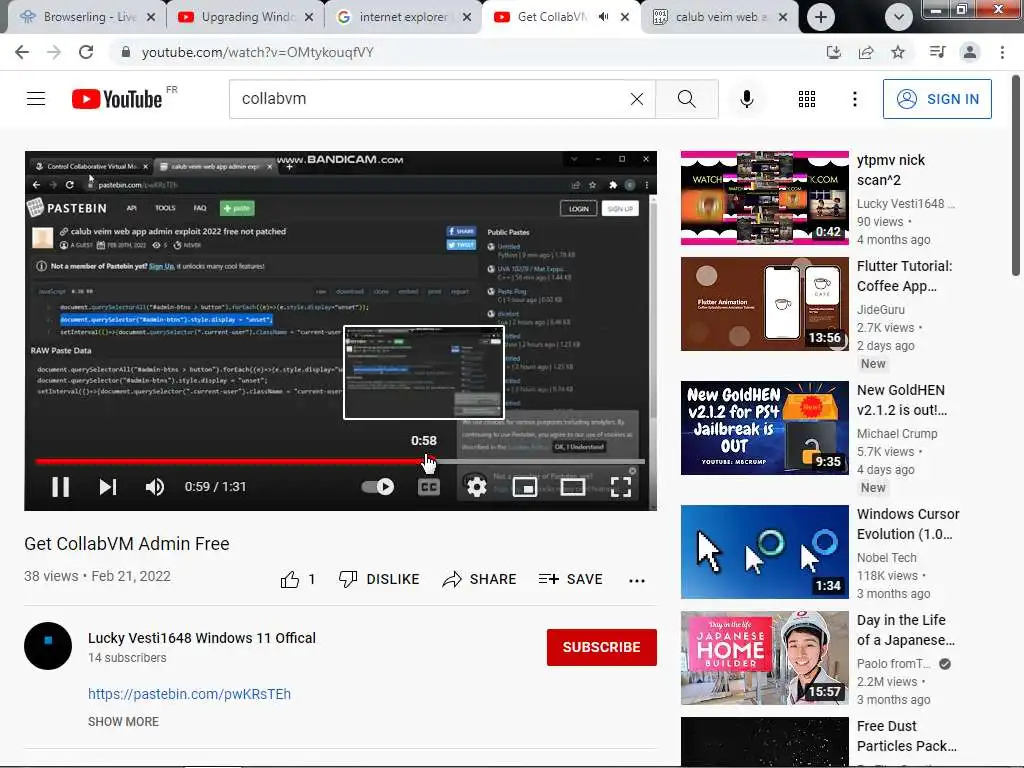Switch to the calub veim web tab
1024x768 pixels.
pyautogui.click(x=719, y=17)
